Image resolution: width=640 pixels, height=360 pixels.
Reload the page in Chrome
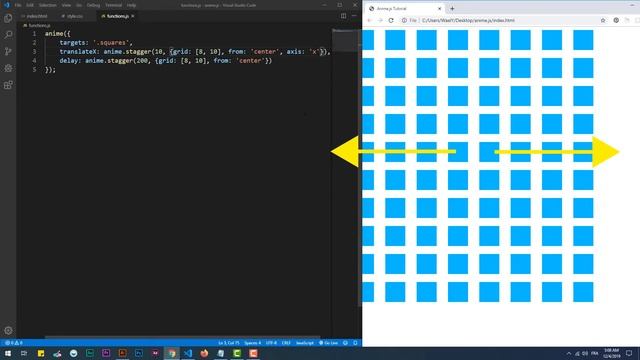(x=391, y=20)
